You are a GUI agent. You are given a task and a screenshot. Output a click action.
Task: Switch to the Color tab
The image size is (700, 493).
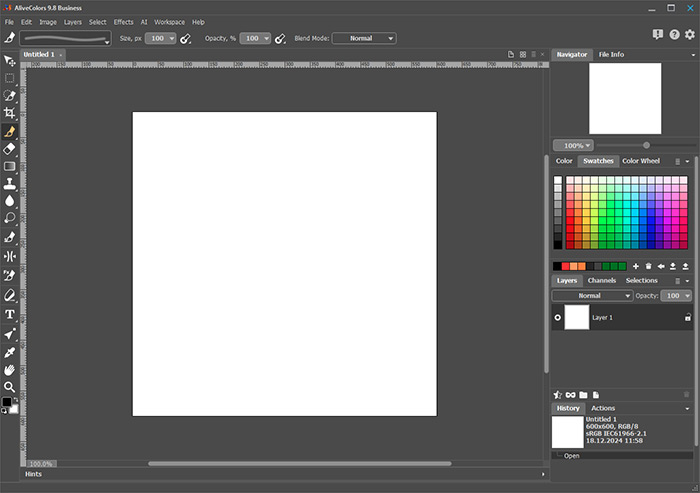[x=564, y=161]
